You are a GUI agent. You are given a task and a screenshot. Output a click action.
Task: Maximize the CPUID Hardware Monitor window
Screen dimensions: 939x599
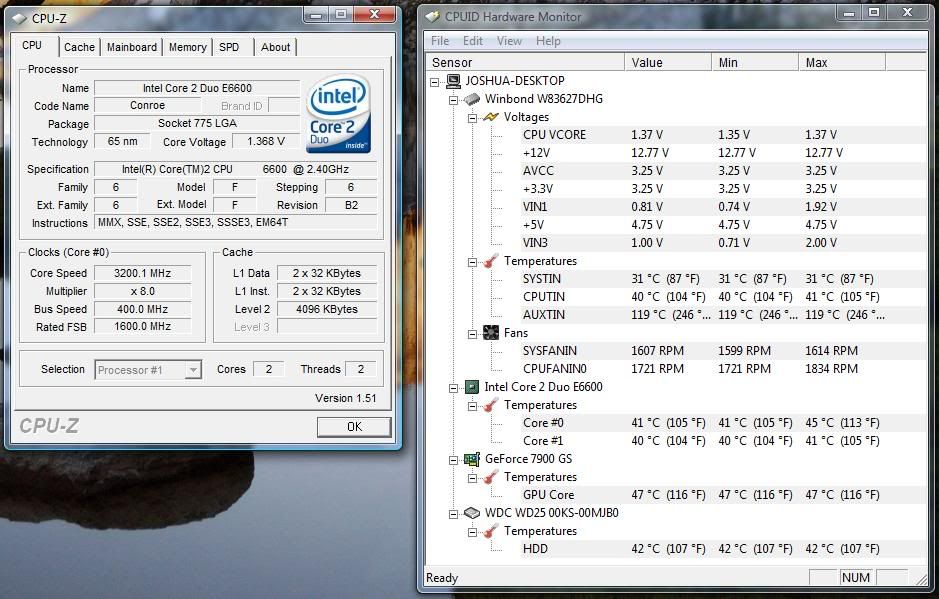(875, 12)
